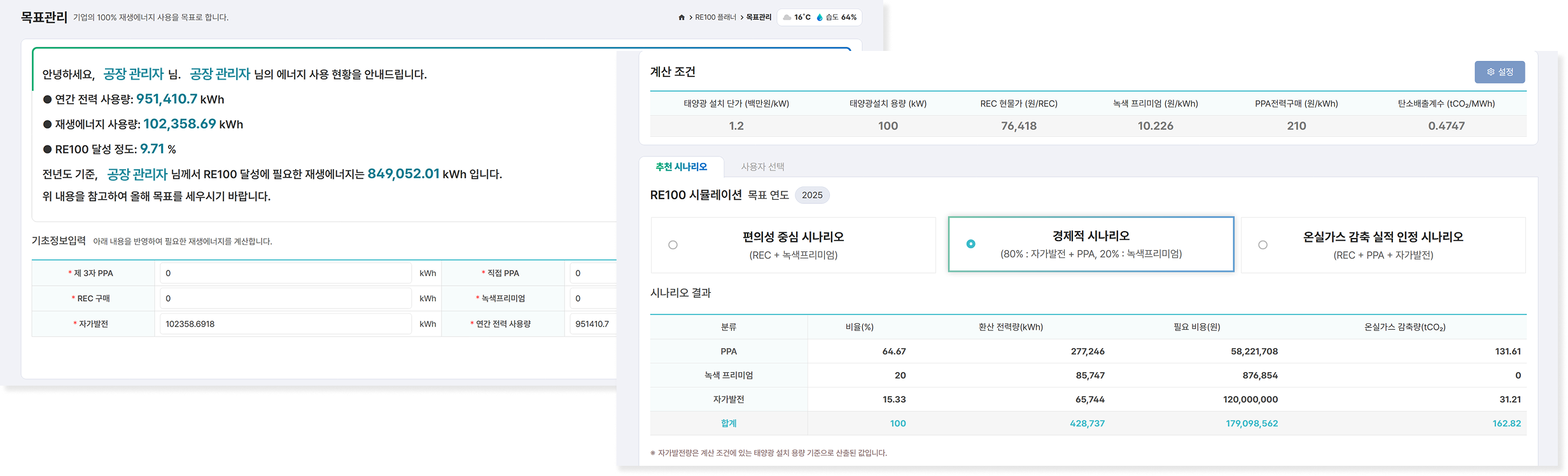Click the 2025 target year badge
This screenshot has height=476, width=1568.
coord(812,195)
